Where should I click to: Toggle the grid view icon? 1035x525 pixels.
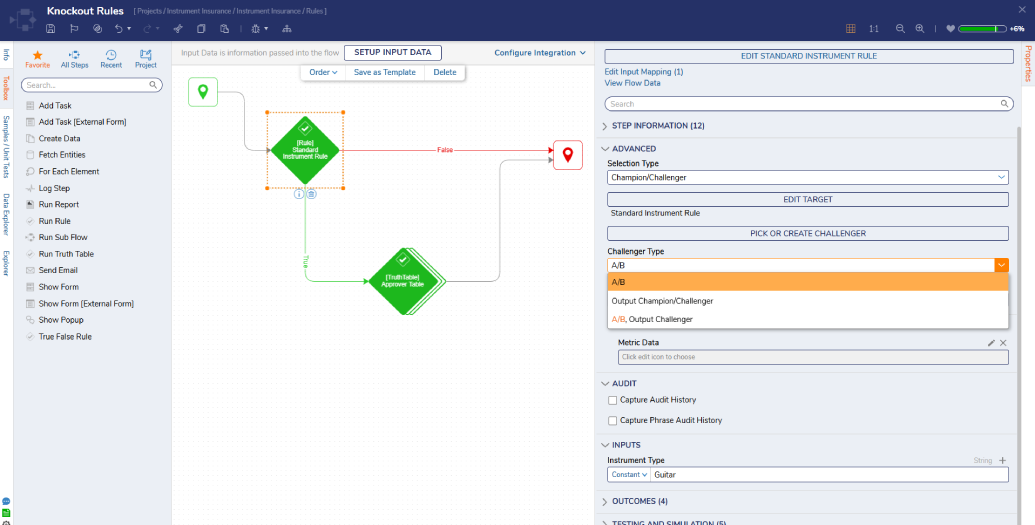click(x=851, y=28)
